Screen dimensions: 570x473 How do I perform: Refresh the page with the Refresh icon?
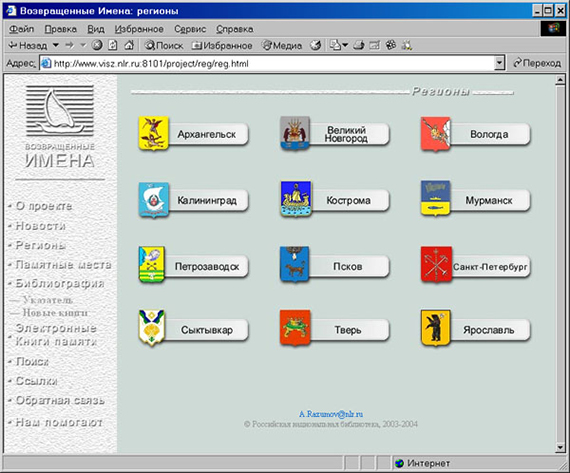click(113, 45)
